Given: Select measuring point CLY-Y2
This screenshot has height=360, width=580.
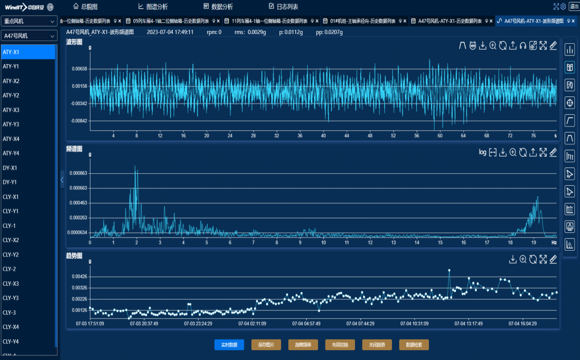Looking at the screenshot, I should [28, 255].
